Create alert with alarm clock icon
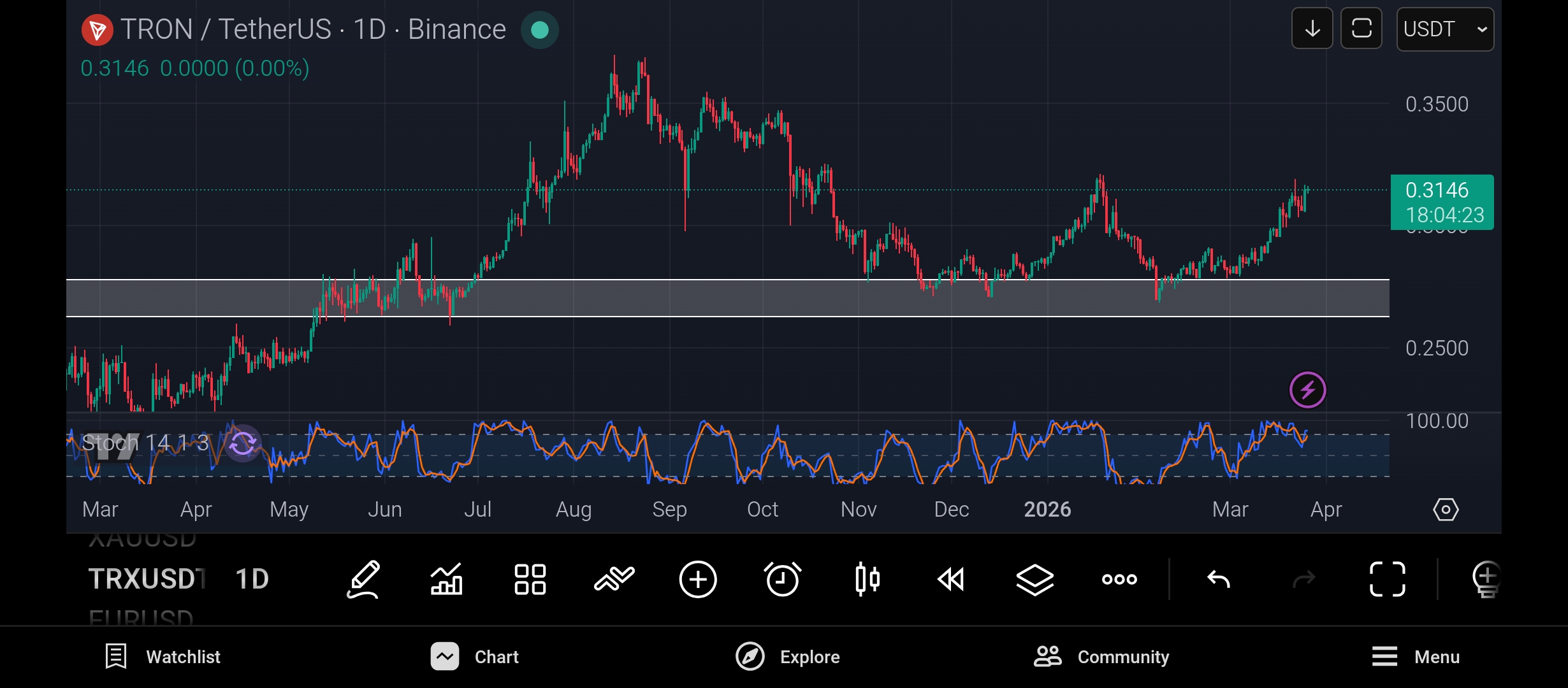Viewport: 1568px width, 688px height. [x=782, y=579]
